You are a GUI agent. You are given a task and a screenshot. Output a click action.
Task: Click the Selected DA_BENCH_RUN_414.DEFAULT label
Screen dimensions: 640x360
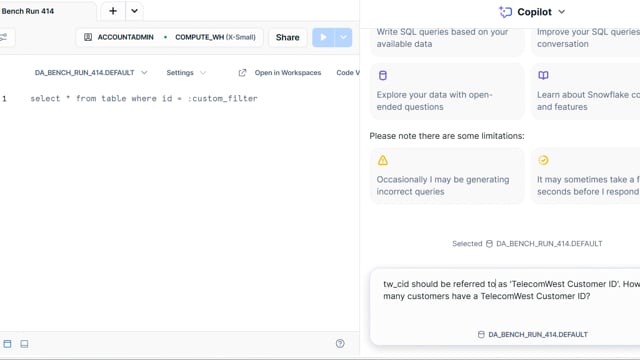(527, 244)
